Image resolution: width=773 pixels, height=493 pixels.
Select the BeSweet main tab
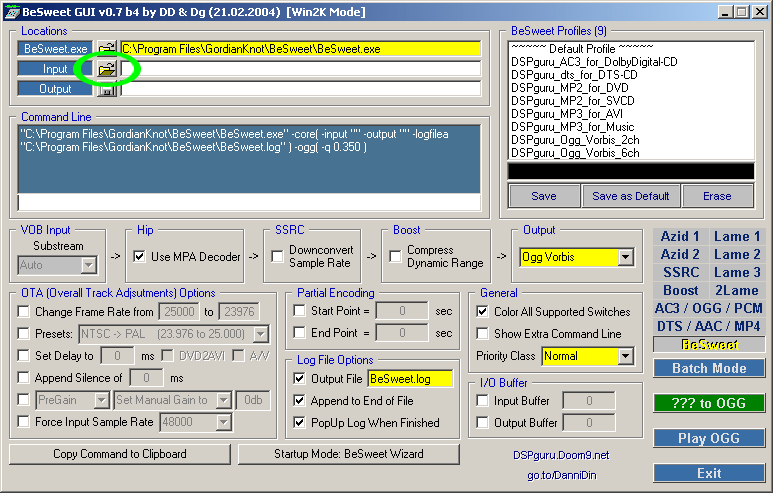pyautogui.click(x=709, y=344)
